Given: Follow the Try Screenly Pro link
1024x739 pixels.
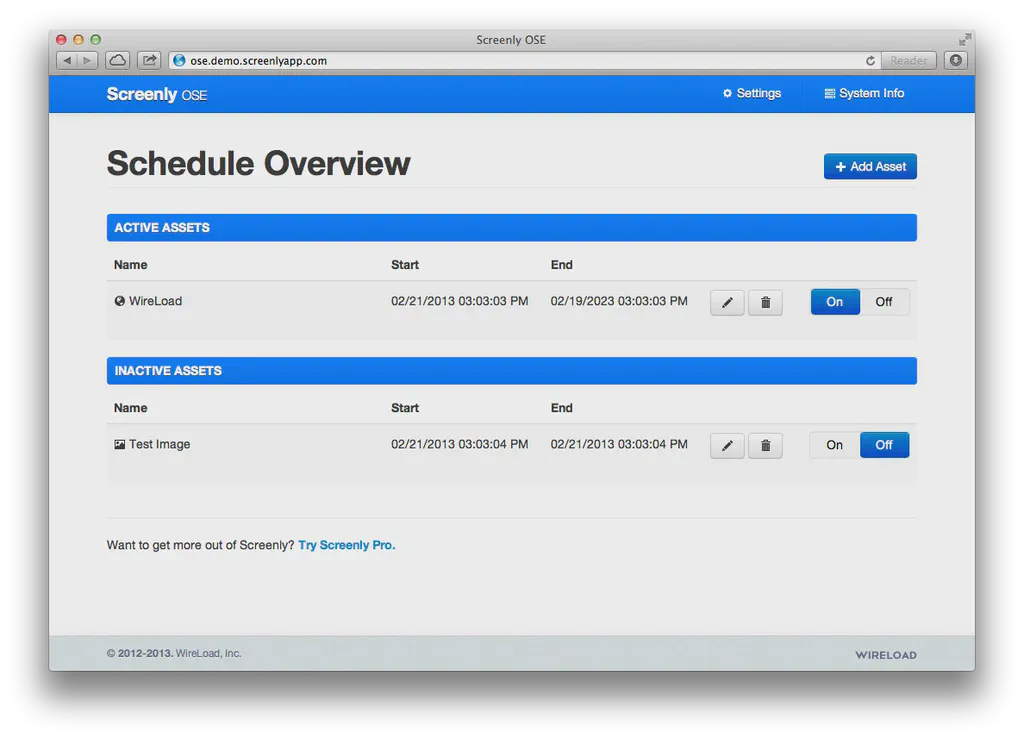Looking at the screenshot, I should (x=346, y=545).
